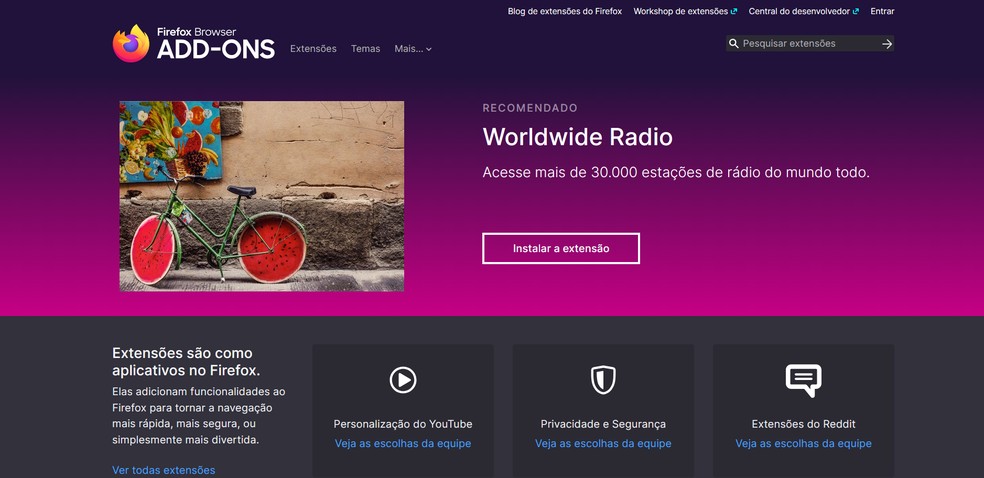Click the Worldwide Radio title
Viewport: 984px width, 478px height.
coord(577,137)
